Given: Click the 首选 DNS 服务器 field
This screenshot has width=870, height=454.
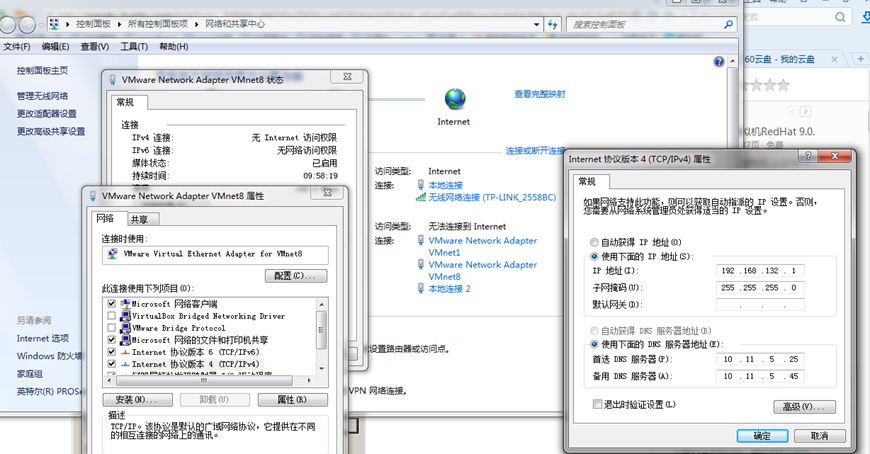Looking at the screenshot, I should tap(760, 359).
